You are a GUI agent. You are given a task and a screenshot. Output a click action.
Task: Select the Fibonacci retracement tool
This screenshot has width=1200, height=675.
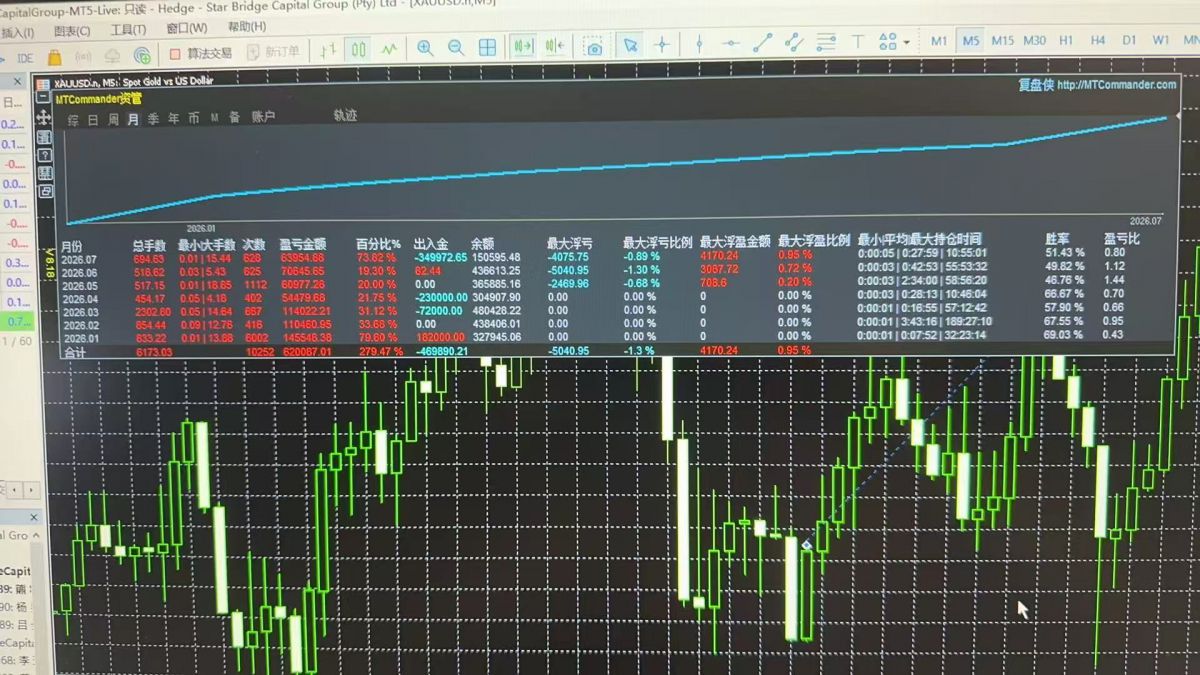pos(826,42)
